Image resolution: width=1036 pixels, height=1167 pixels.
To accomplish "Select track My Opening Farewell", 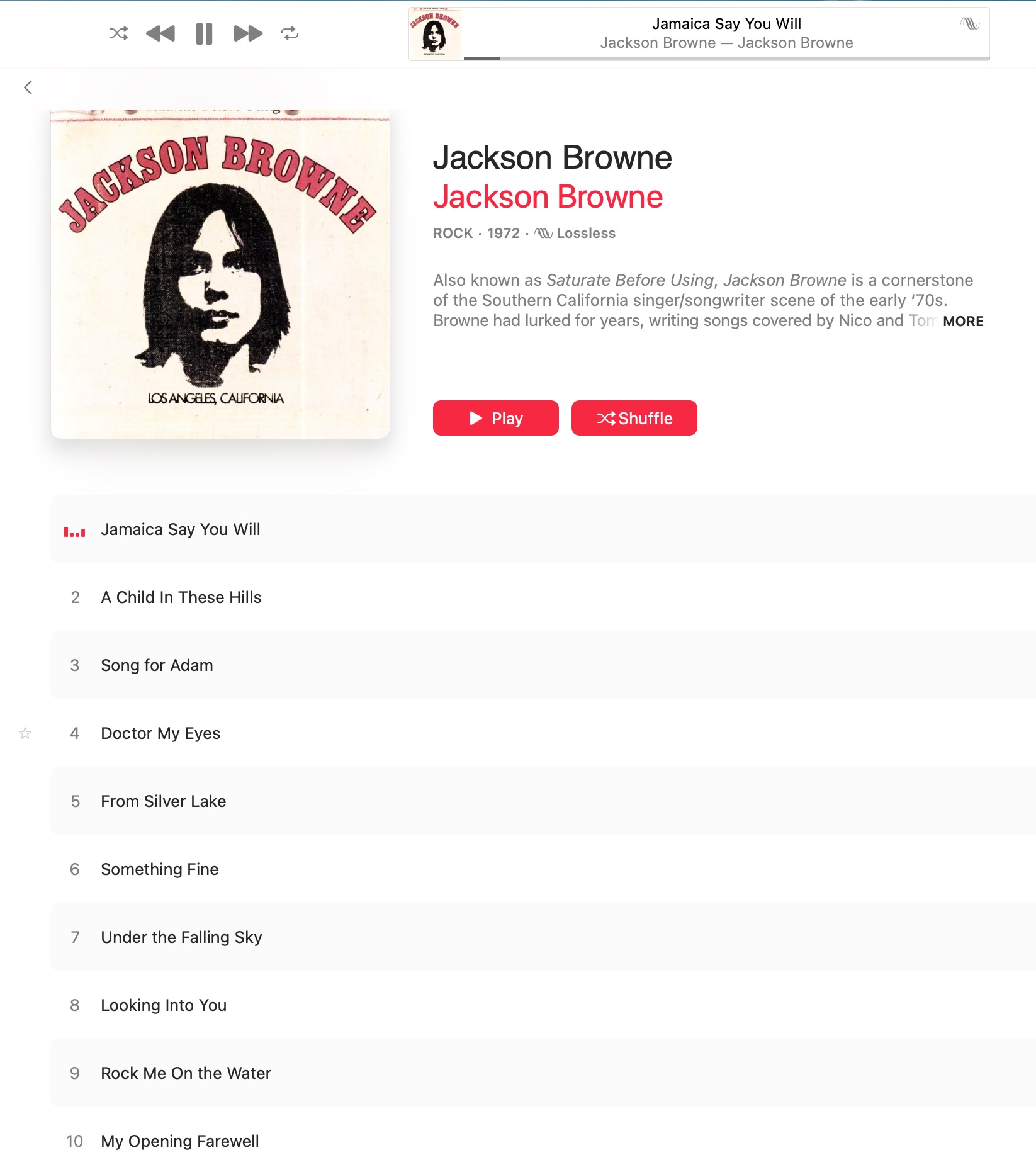I will (543, 1141).
